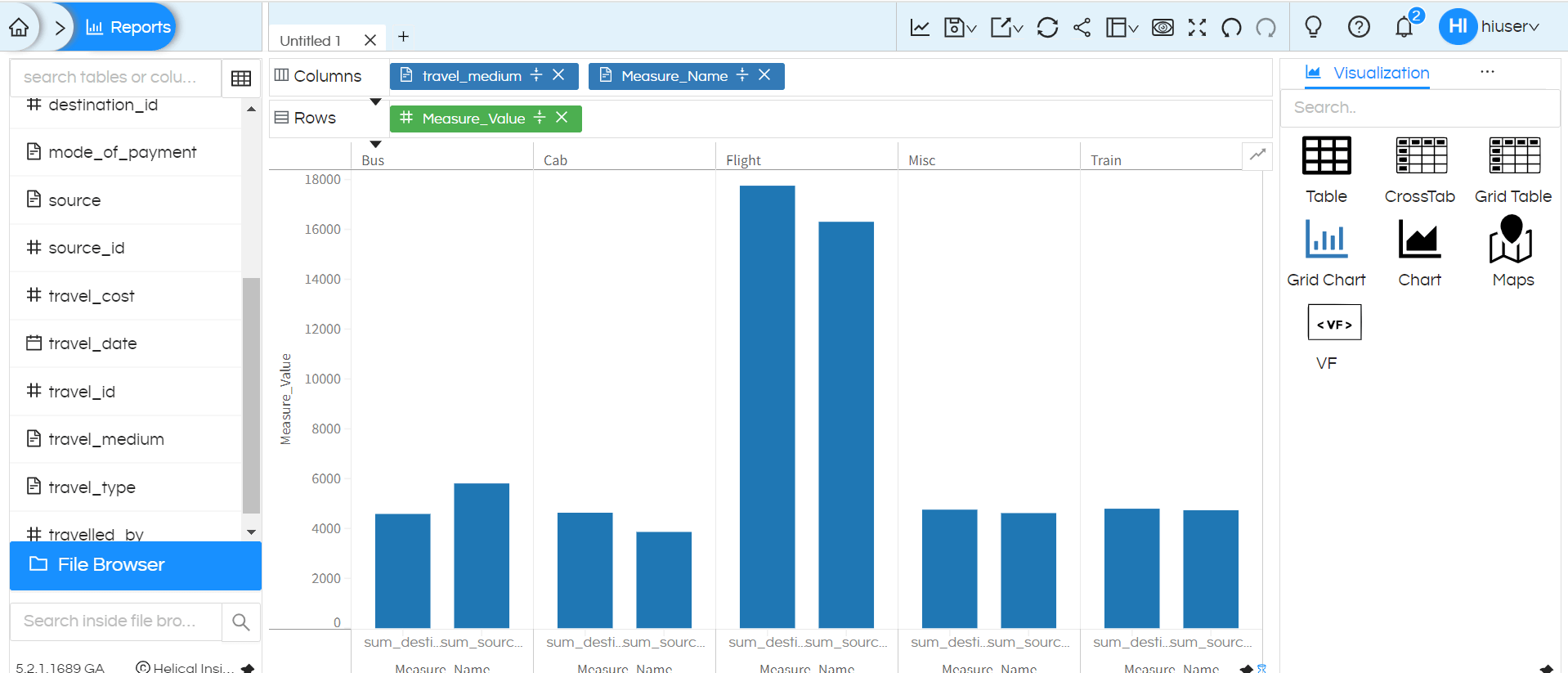
Task: Remove Measure_Value from Rows
Action: (x=562, y=118)
